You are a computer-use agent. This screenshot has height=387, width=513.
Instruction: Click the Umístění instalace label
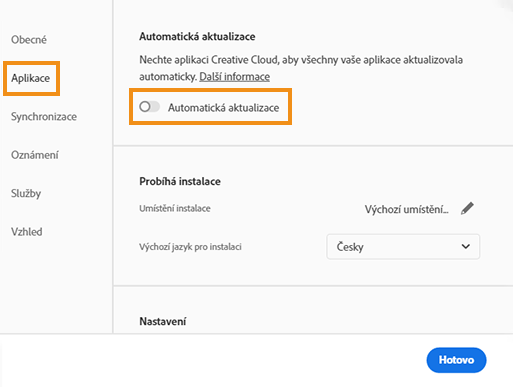click(175, 209)
